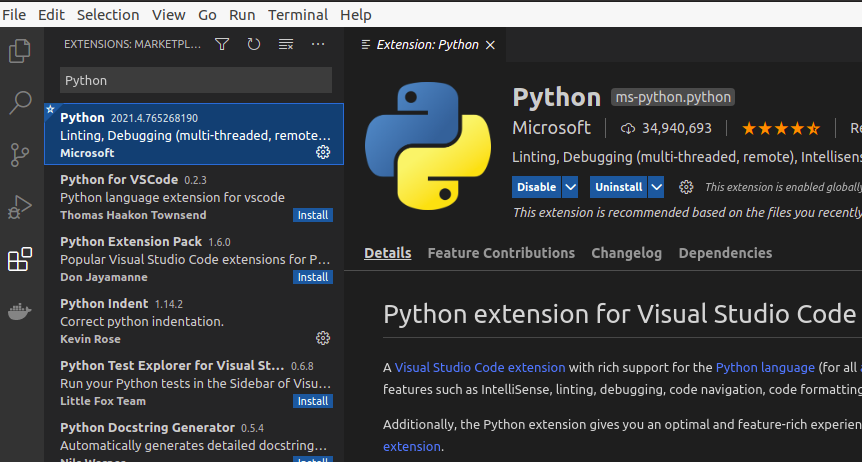Open the Docker view in activity bar
Image resolution: width=862 pixels, height=462 pixels.
point(20,312)
